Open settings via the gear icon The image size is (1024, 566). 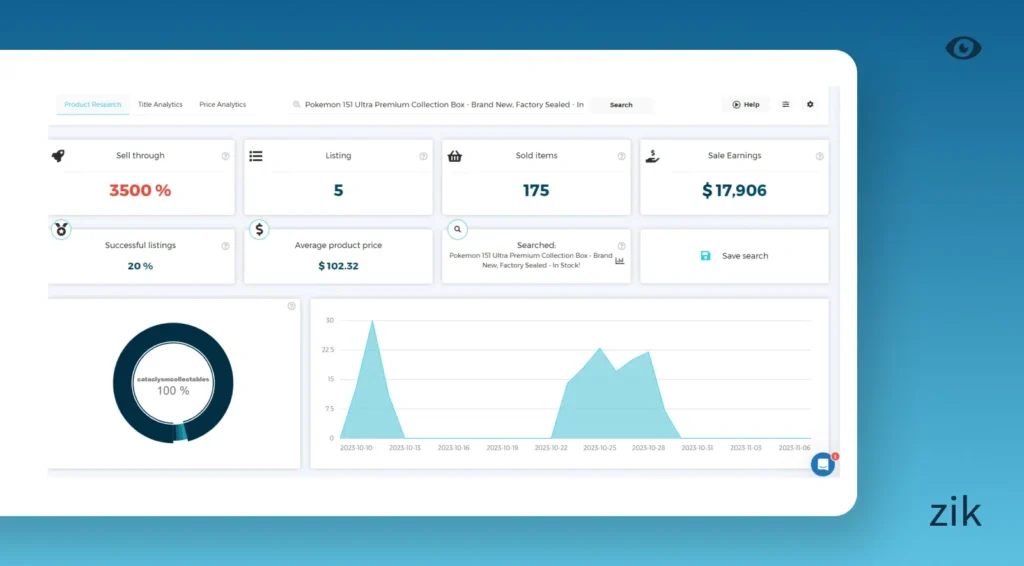[x=810, y=104]
